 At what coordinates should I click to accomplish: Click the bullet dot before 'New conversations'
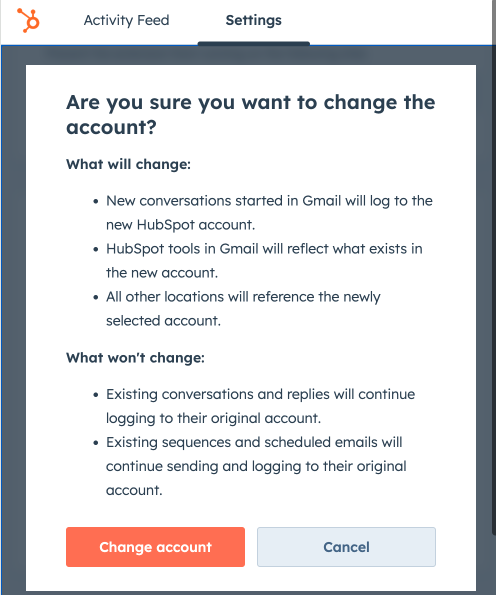click(96, 201)
